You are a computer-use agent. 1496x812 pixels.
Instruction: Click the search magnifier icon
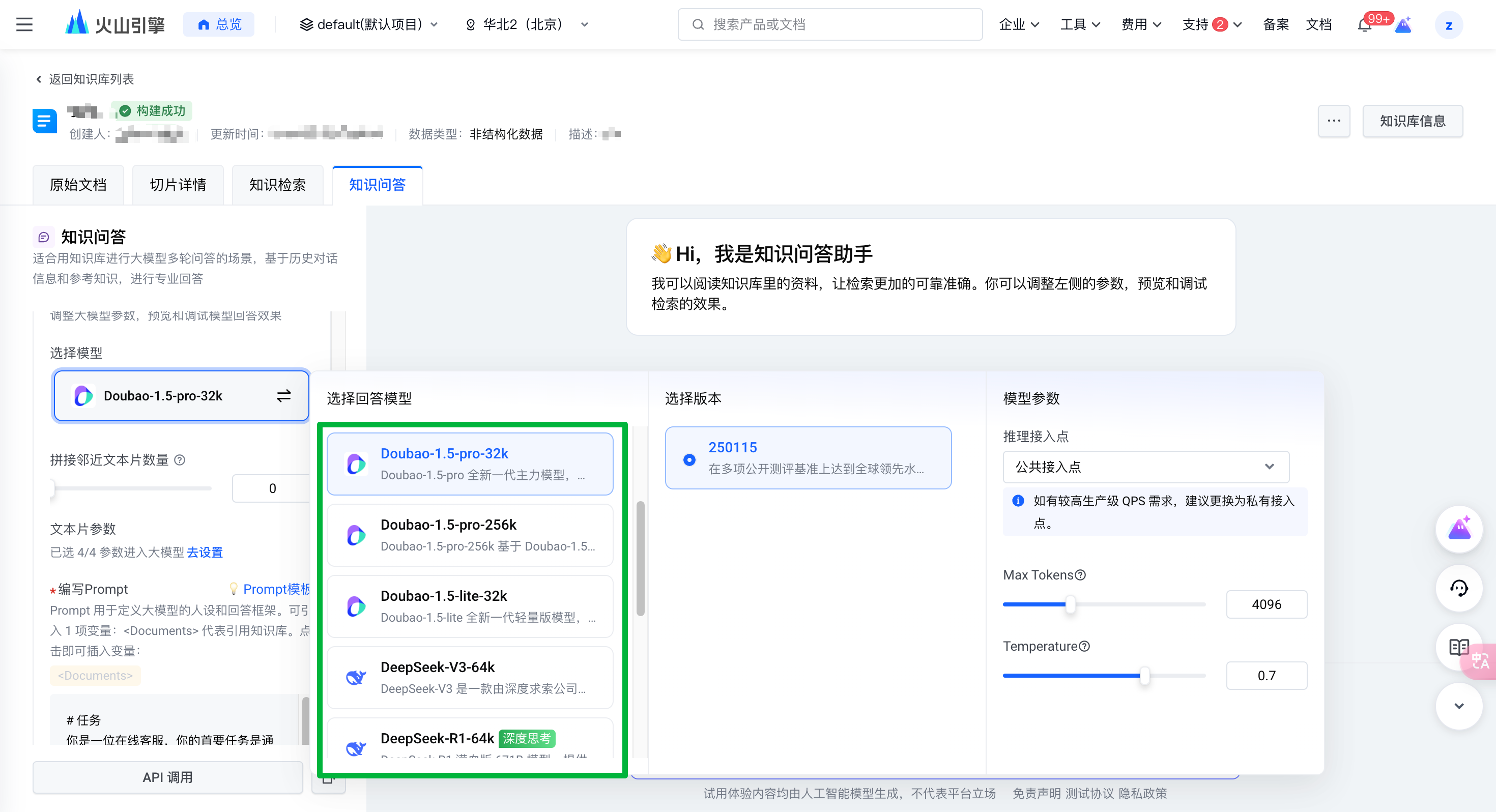[x=699, y=24]
